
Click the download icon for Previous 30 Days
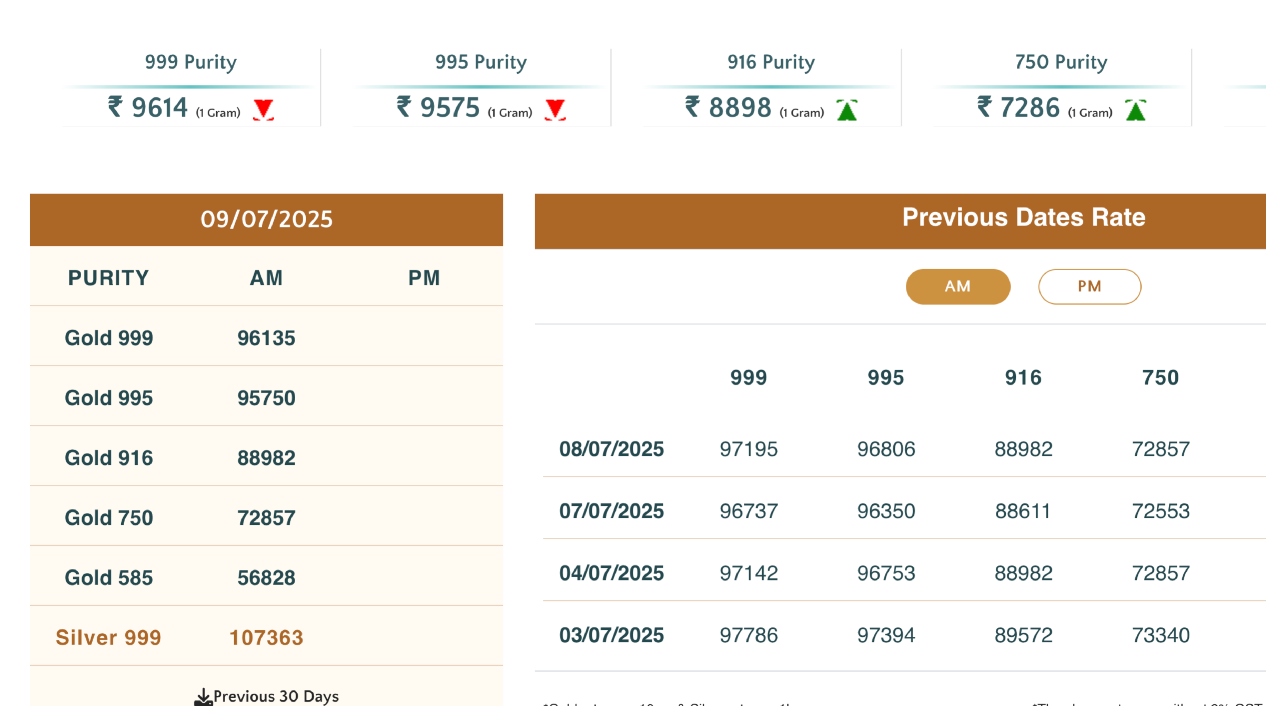coord(203,697)
